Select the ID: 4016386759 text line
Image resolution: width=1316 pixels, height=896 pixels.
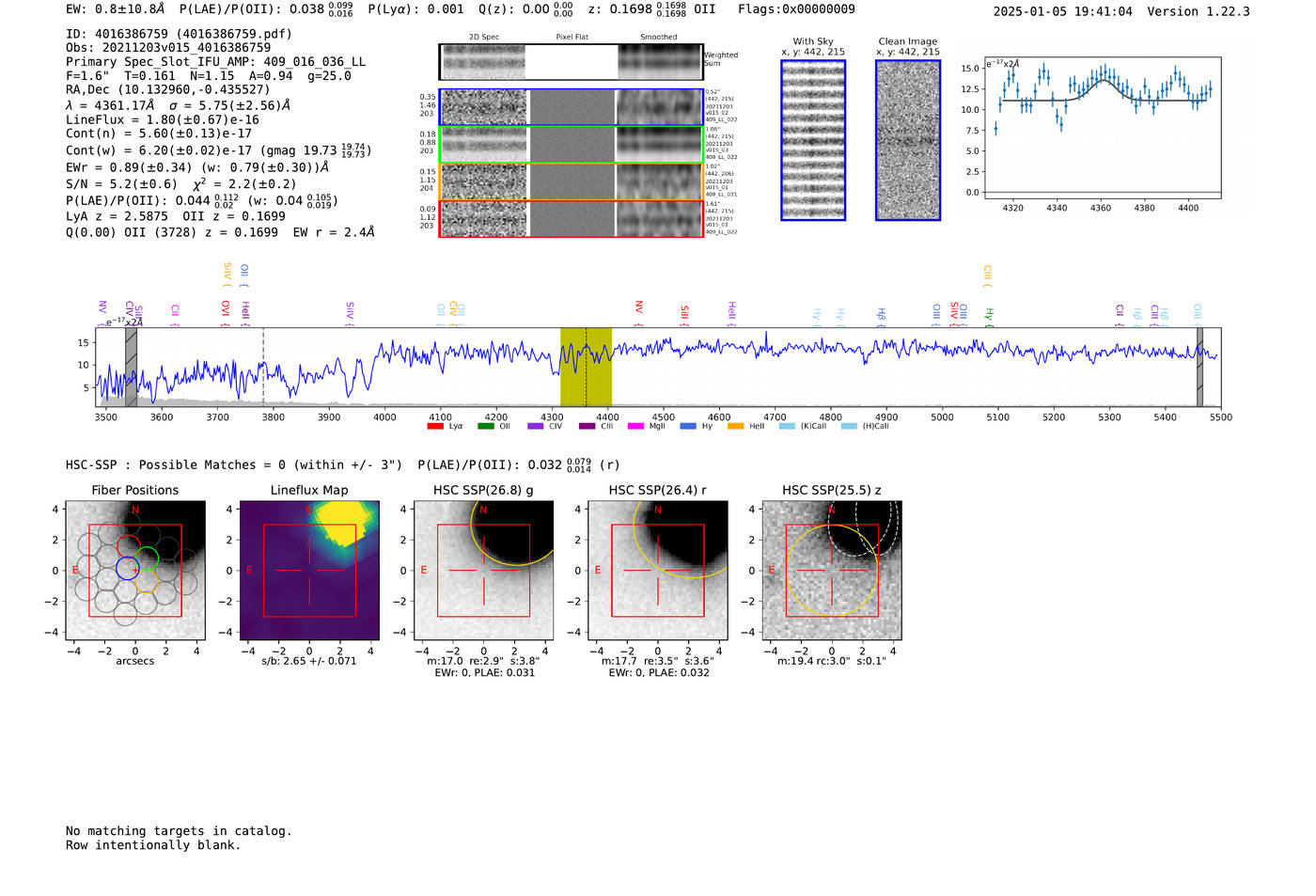(x=179, y=34)
